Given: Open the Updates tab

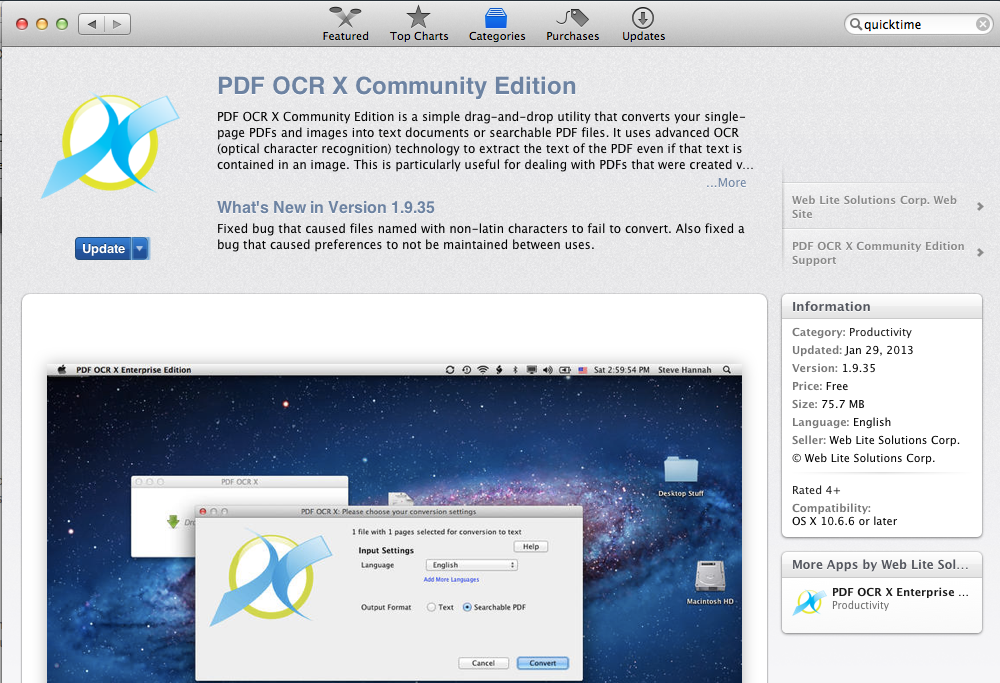Looking at the screenshot, I should pyautogui.click(x=643, y=24).
